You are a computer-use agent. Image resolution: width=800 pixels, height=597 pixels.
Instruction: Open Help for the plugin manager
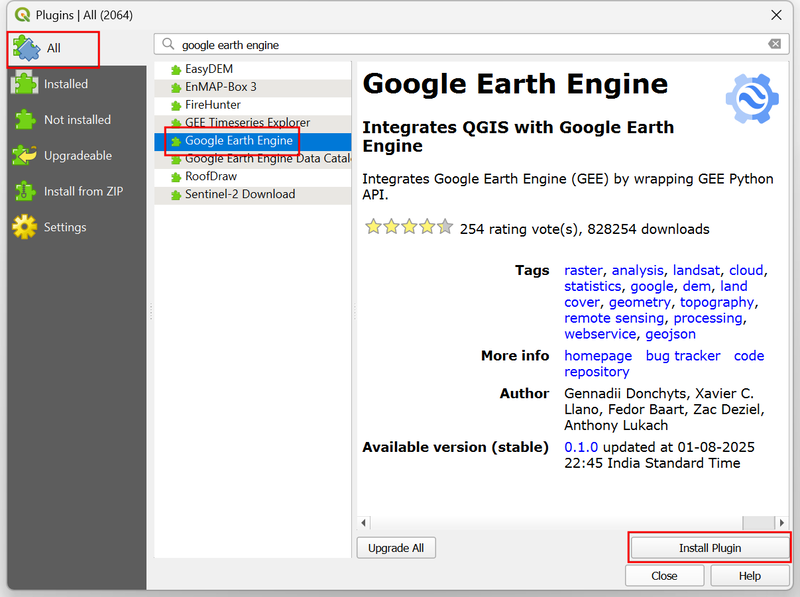pos(749,576)
